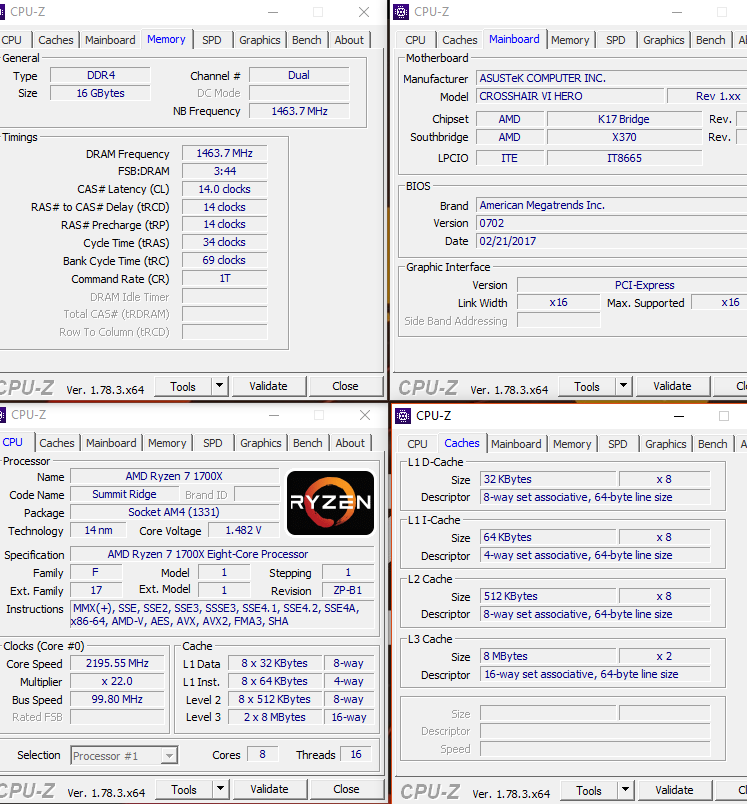Click Tools button in Mainboard window

tap(587, 386)
